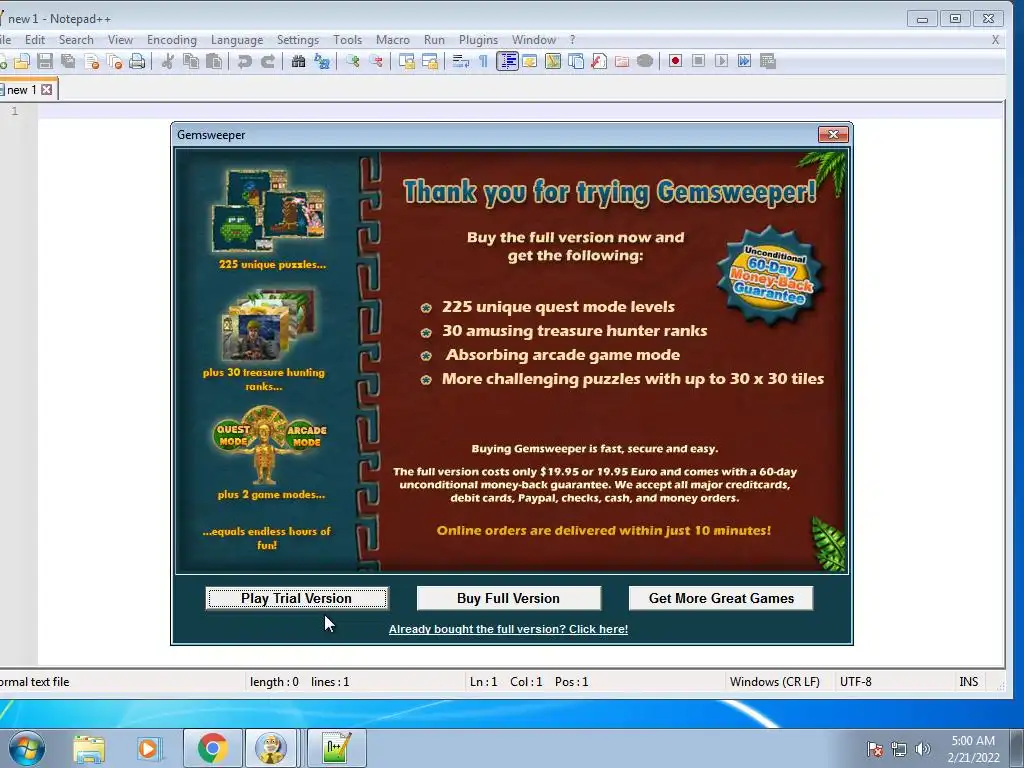Viewport: 1024px width, 768px height.
Task: Open Find with the binoculars icon
Action: click(298, 61)
